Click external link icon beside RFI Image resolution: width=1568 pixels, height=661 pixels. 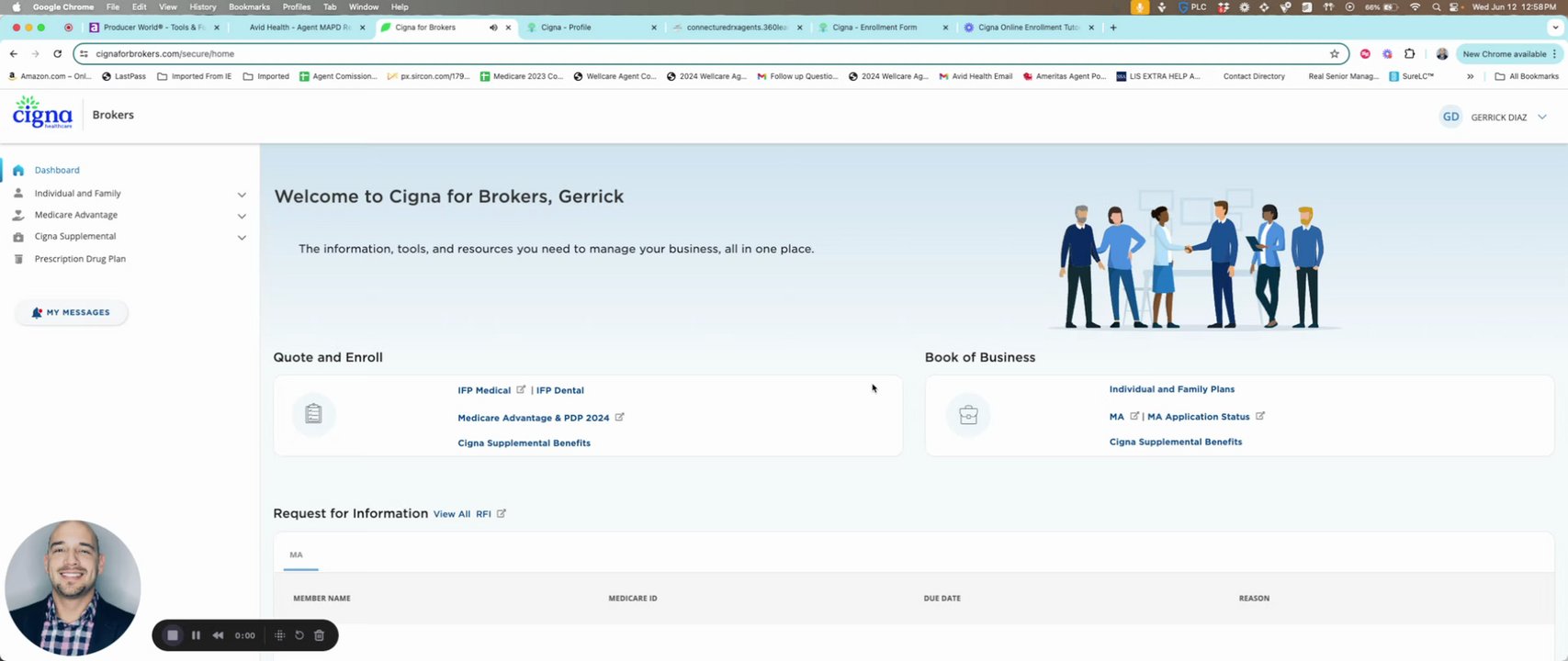[x=502, y=513]
